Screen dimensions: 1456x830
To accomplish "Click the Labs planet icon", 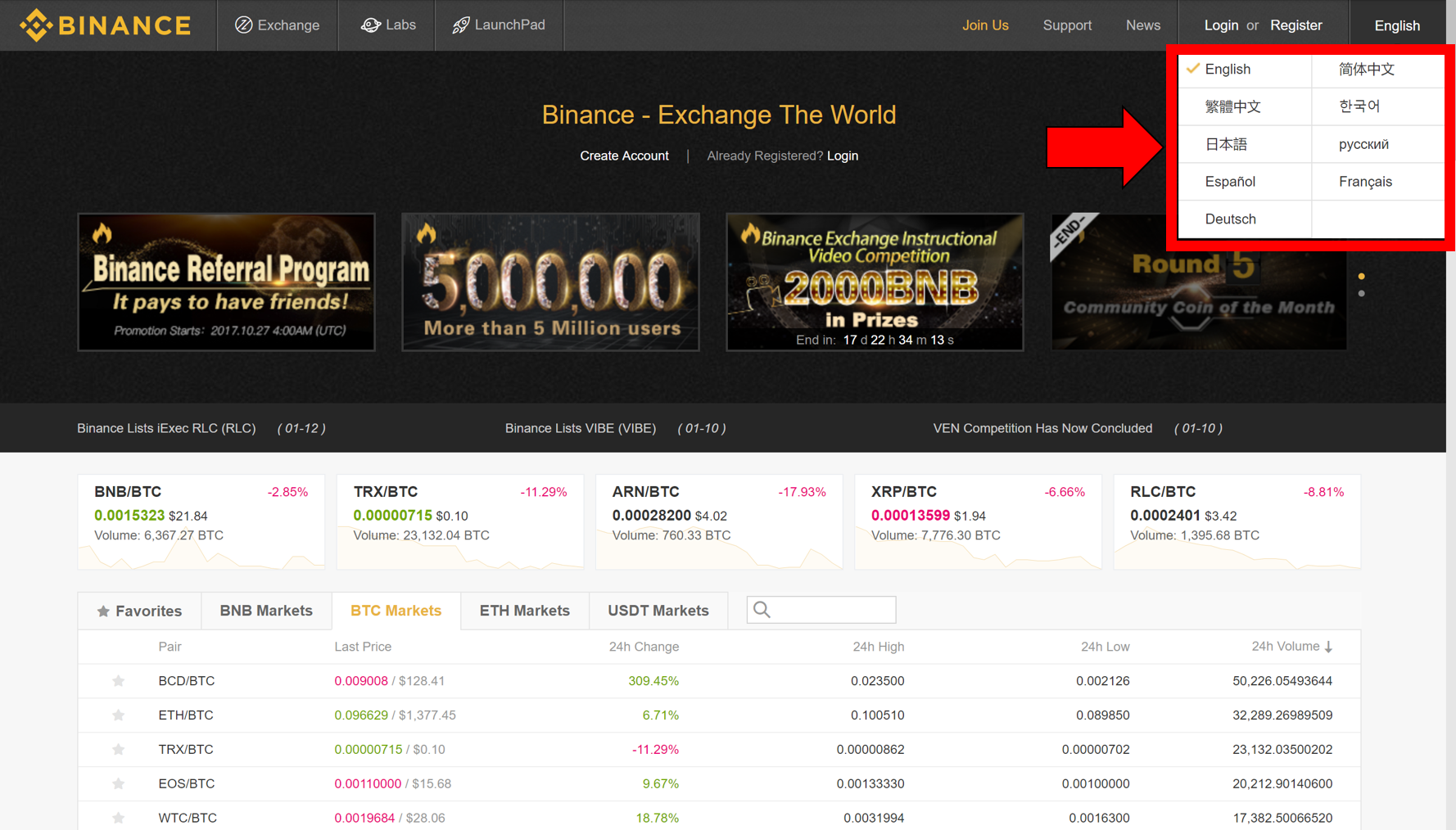I will coord(371,25).
